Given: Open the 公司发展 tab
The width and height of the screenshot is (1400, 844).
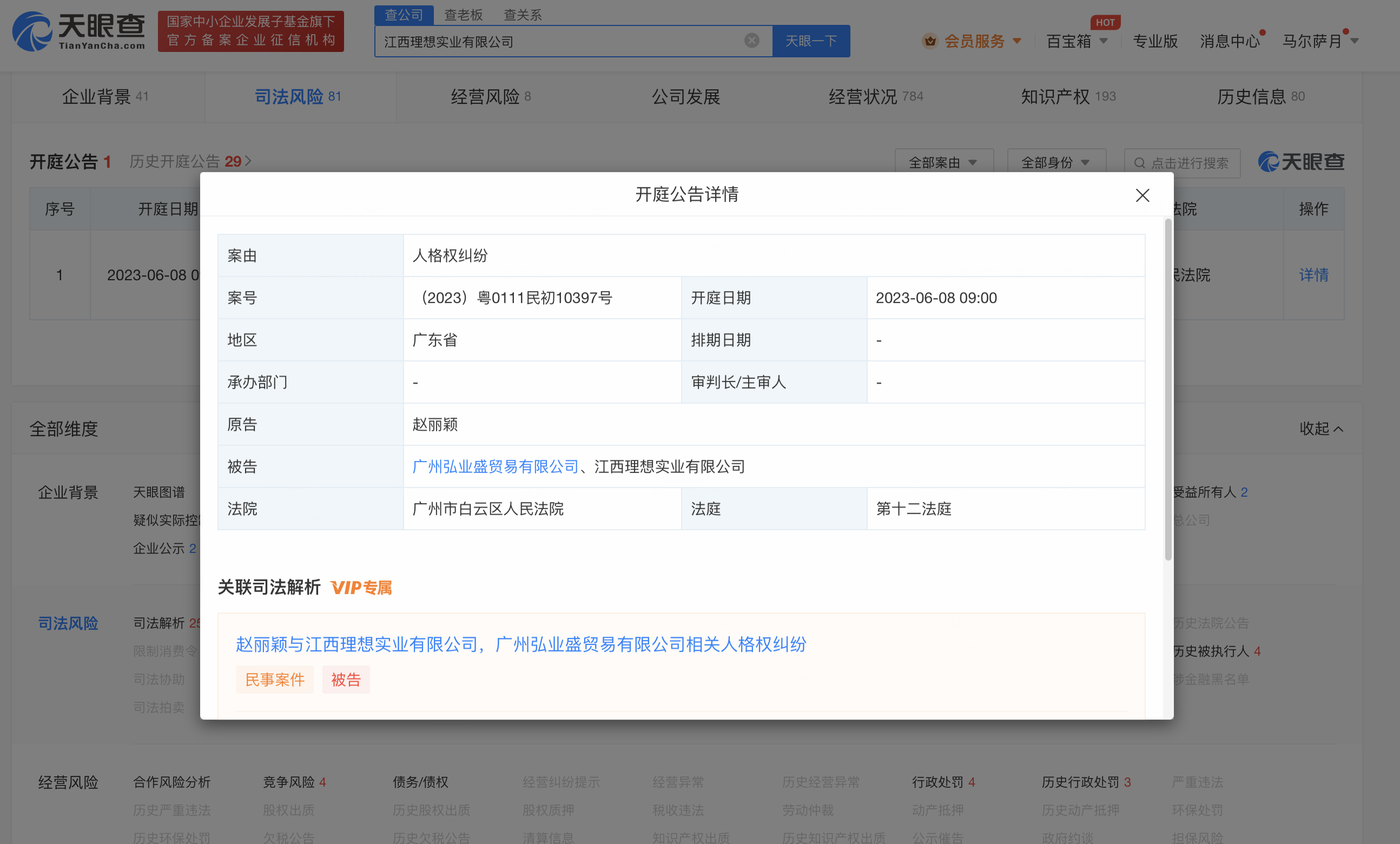Looking at the screenshot, I should [x=686, y=97].
